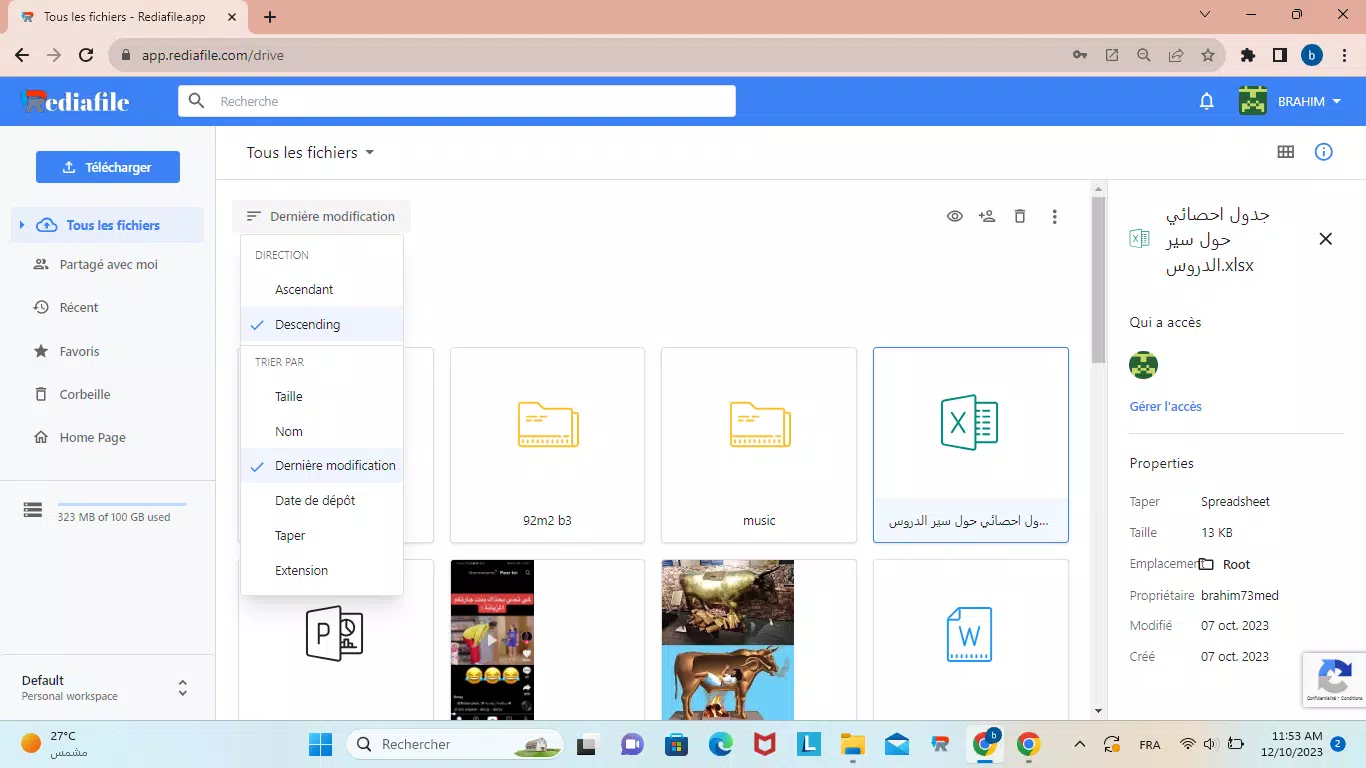Sort files by Taille
1366x768 pixels.
288,396
